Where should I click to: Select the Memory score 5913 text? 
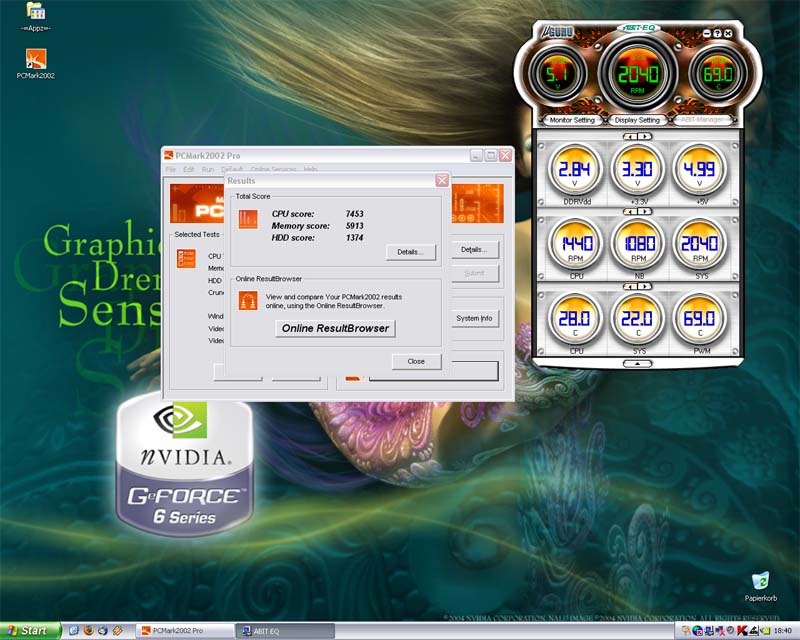[317, 226]
